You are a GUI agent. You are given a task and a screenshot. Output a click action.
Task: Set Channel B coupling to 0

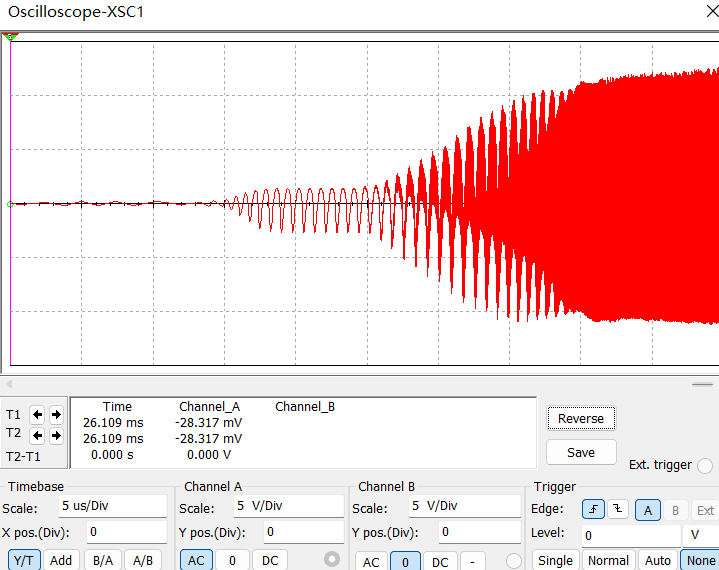pos(405,562)
